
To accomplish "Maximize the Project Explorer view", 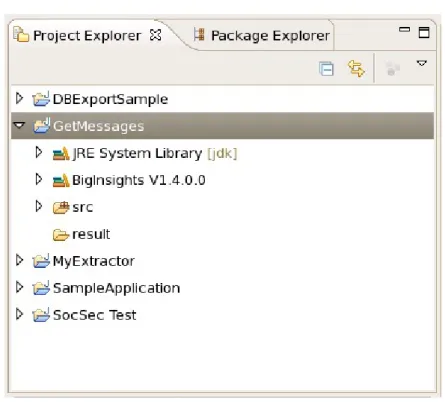I will tap(424, 32).
